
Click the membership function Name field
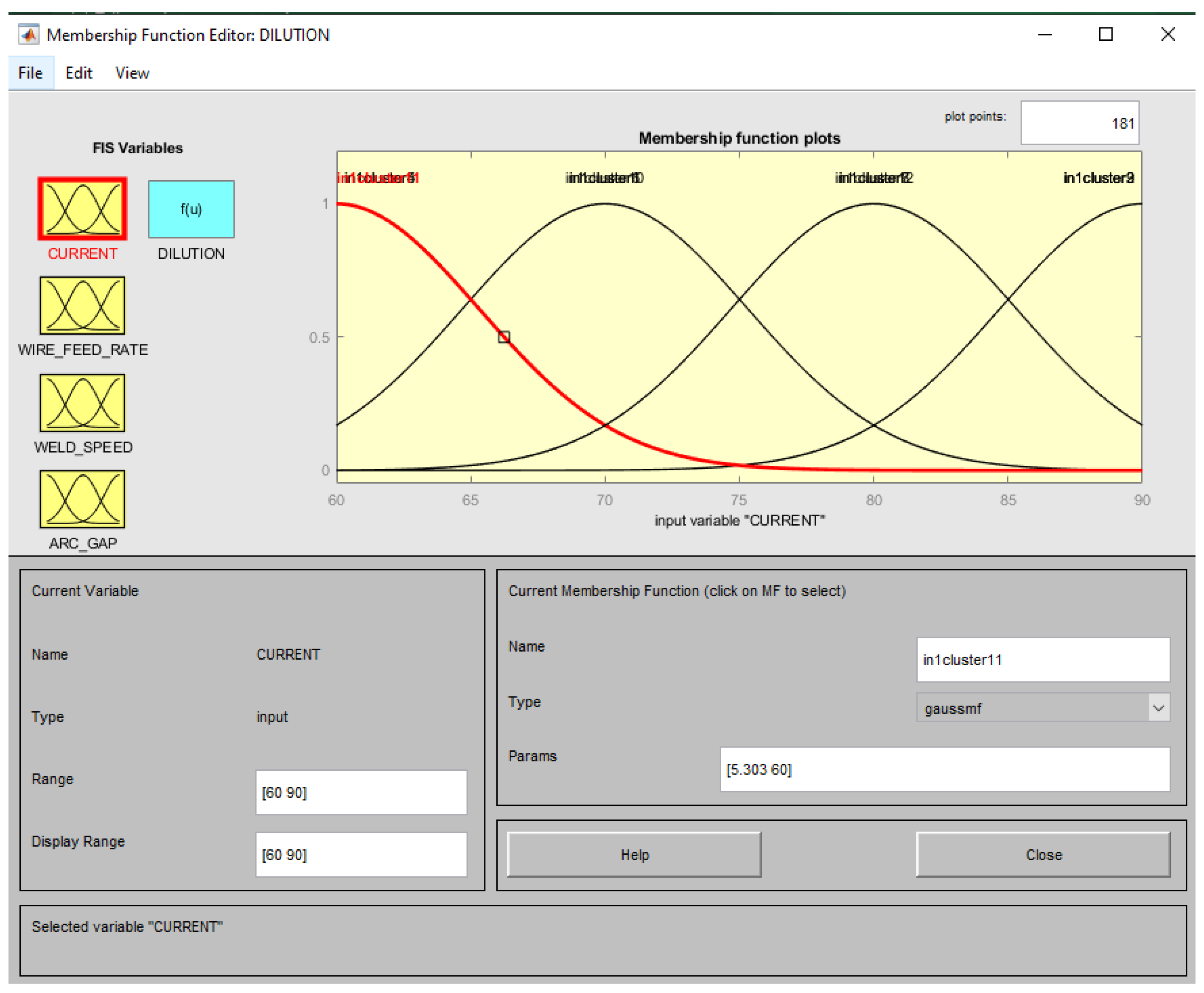[1043, 660]
